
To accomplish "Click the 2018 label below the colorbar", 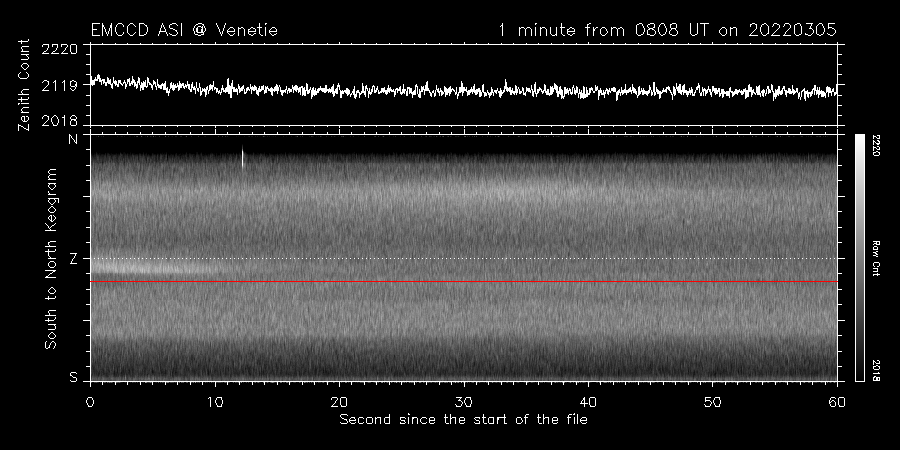I will 875,370.
